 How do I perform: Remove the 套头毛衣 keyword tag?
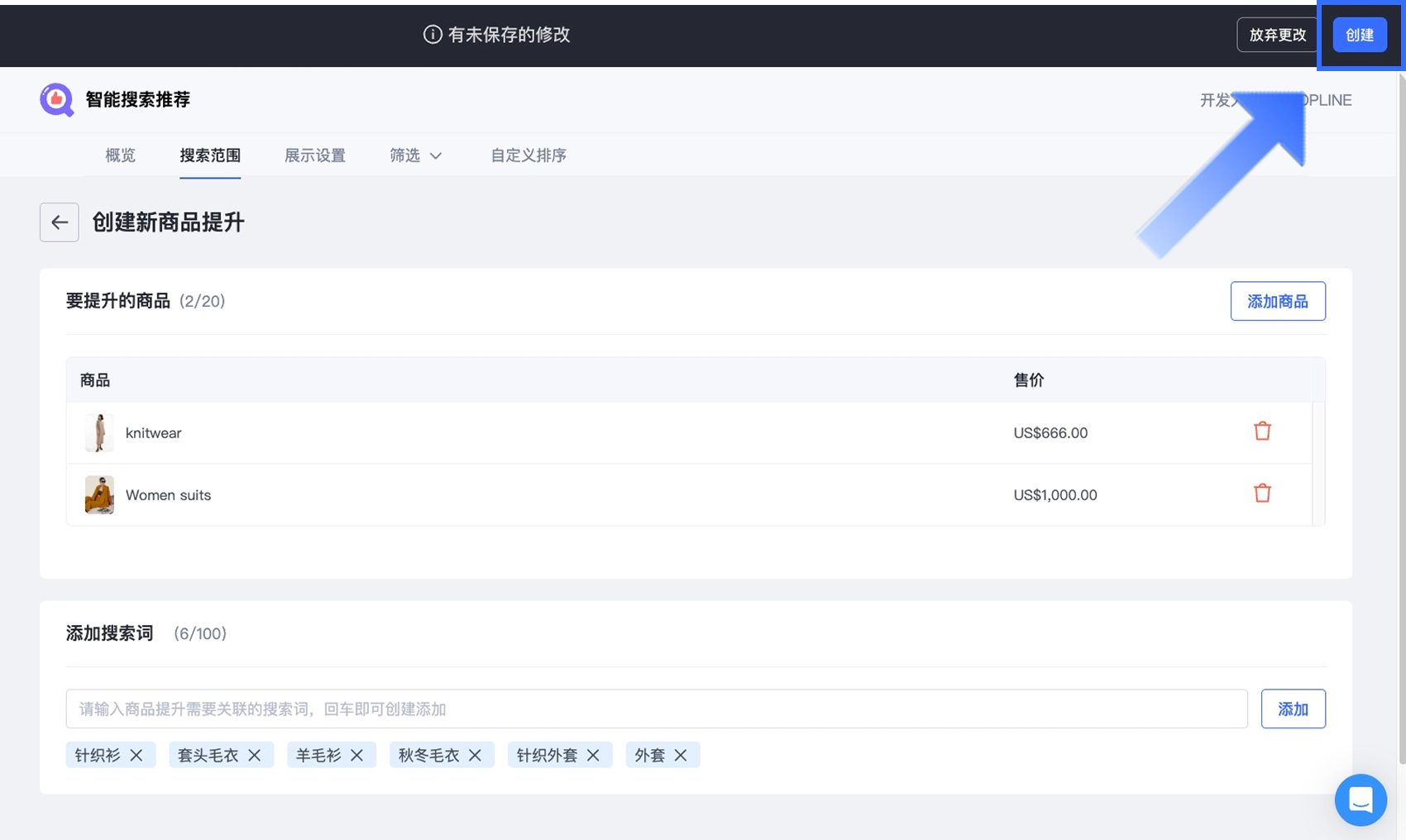point(255,755)
